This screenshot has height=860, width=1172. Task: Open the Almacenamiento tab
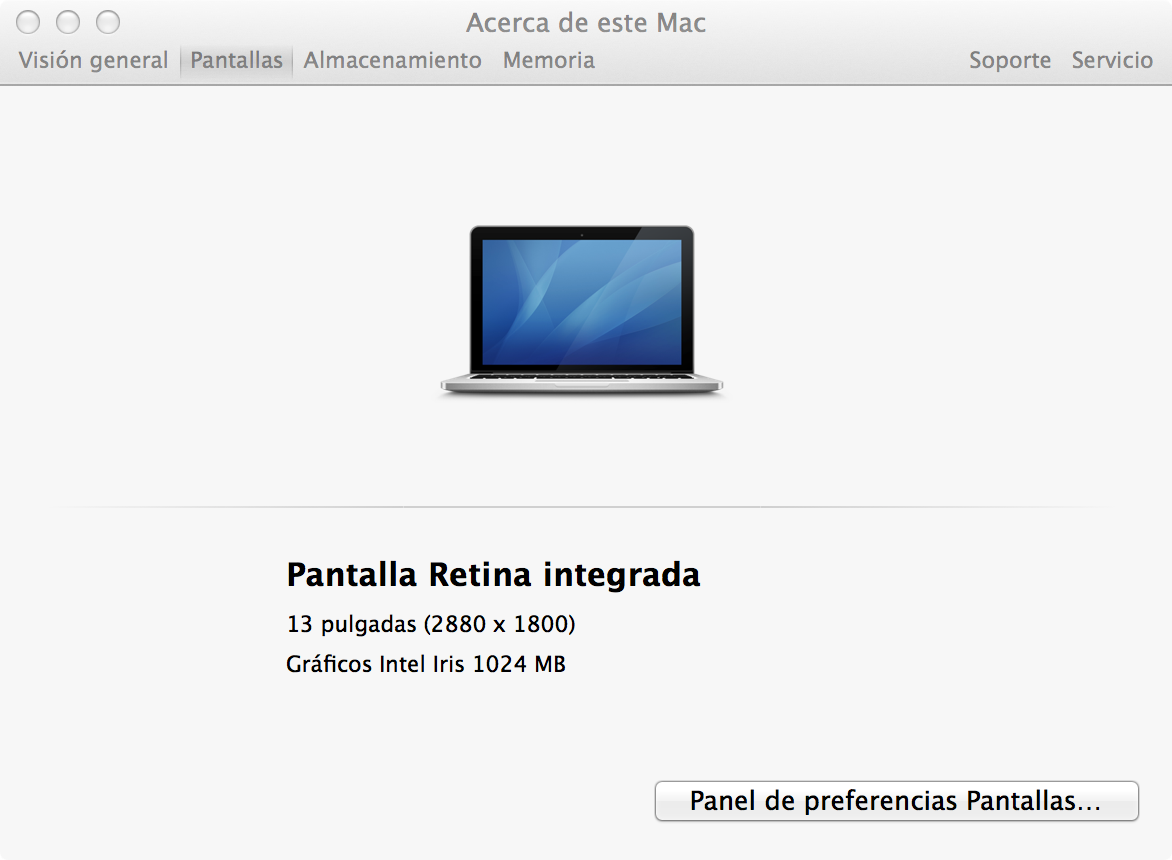point(392,60)
